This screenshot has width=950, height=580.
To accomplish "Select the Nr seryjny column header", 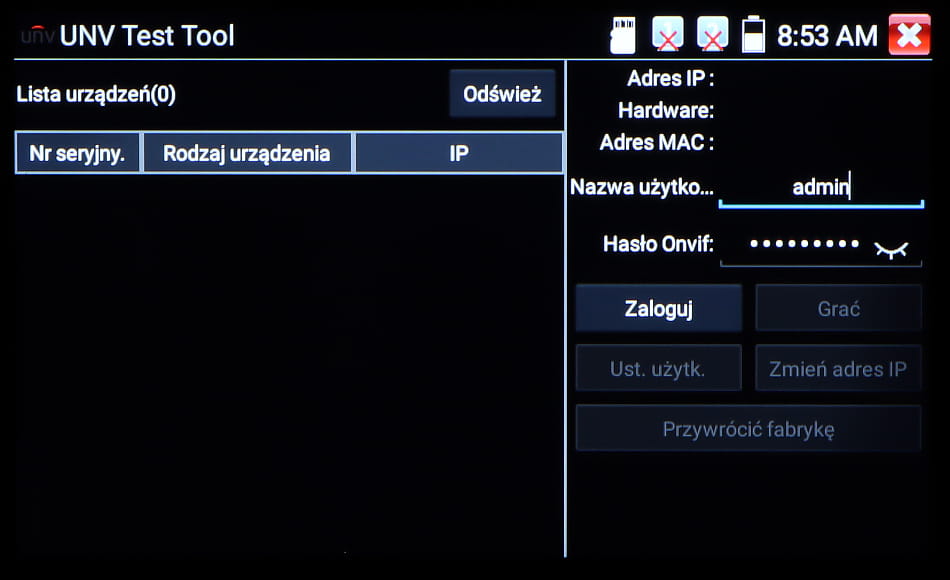I will 77,152.
